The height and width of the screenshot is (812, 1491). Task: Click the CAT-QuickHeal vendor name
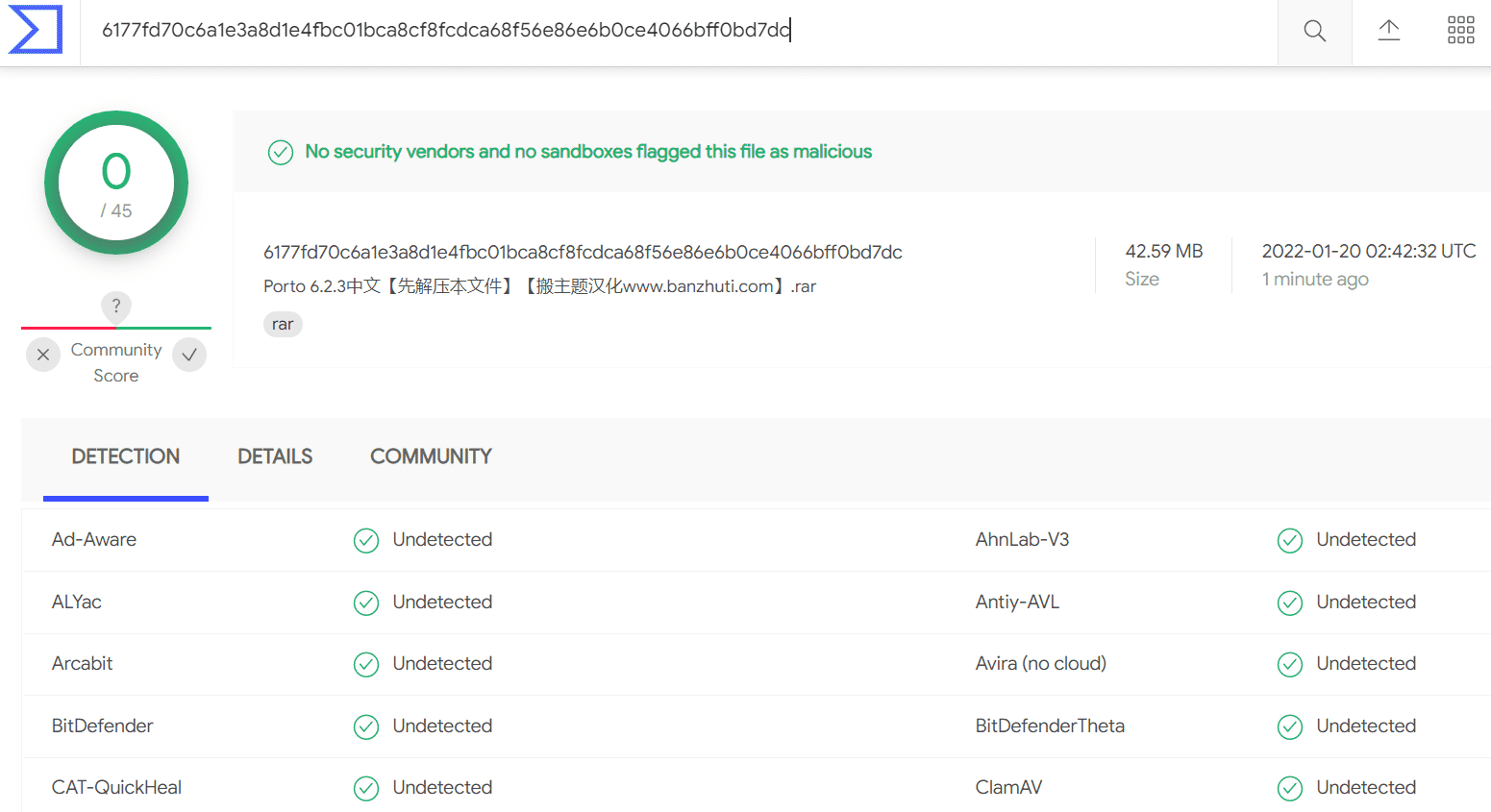pyautogui.click(x=116, y=787)
